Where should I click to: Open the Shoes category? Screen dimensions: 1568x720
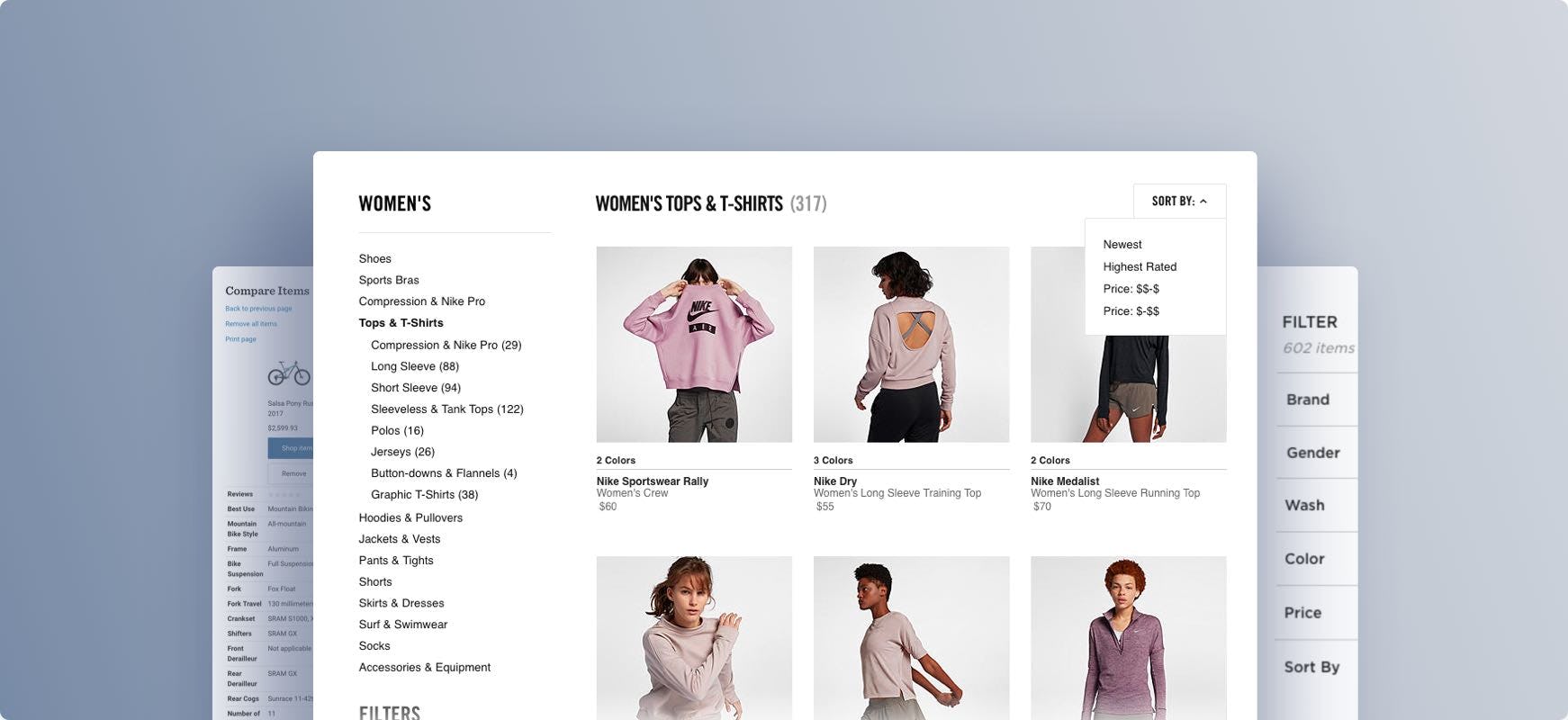coord(374,259)
